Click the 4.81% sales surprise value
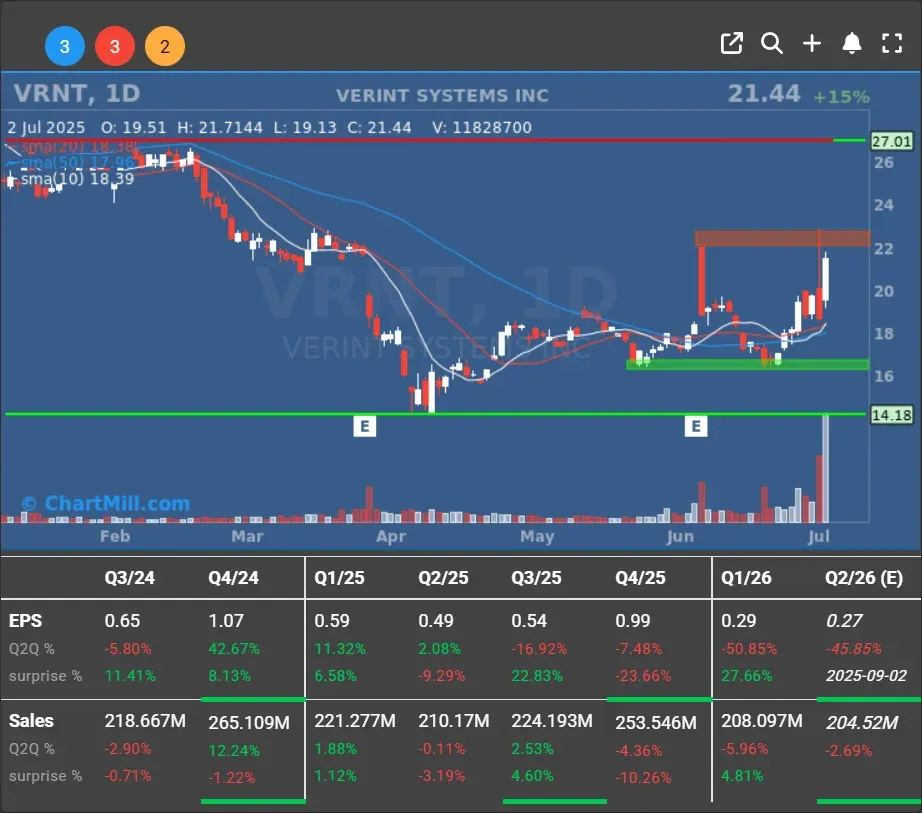This screenshot has height=813, width=922. pyautogui.click(x=742, y=776)
